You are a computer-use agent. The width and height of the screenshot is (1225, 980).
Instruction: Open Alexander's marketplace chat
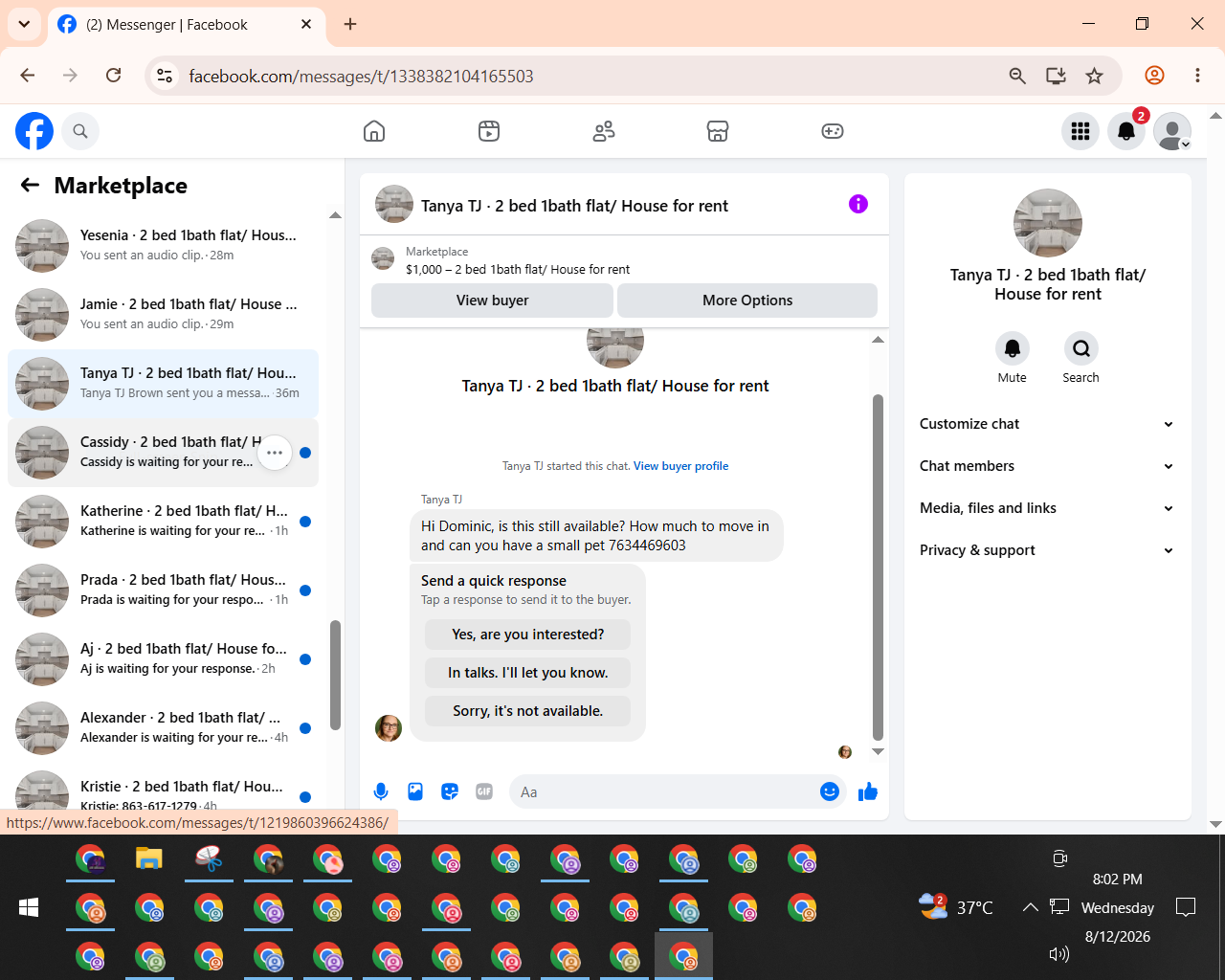[x=163, y=728]
